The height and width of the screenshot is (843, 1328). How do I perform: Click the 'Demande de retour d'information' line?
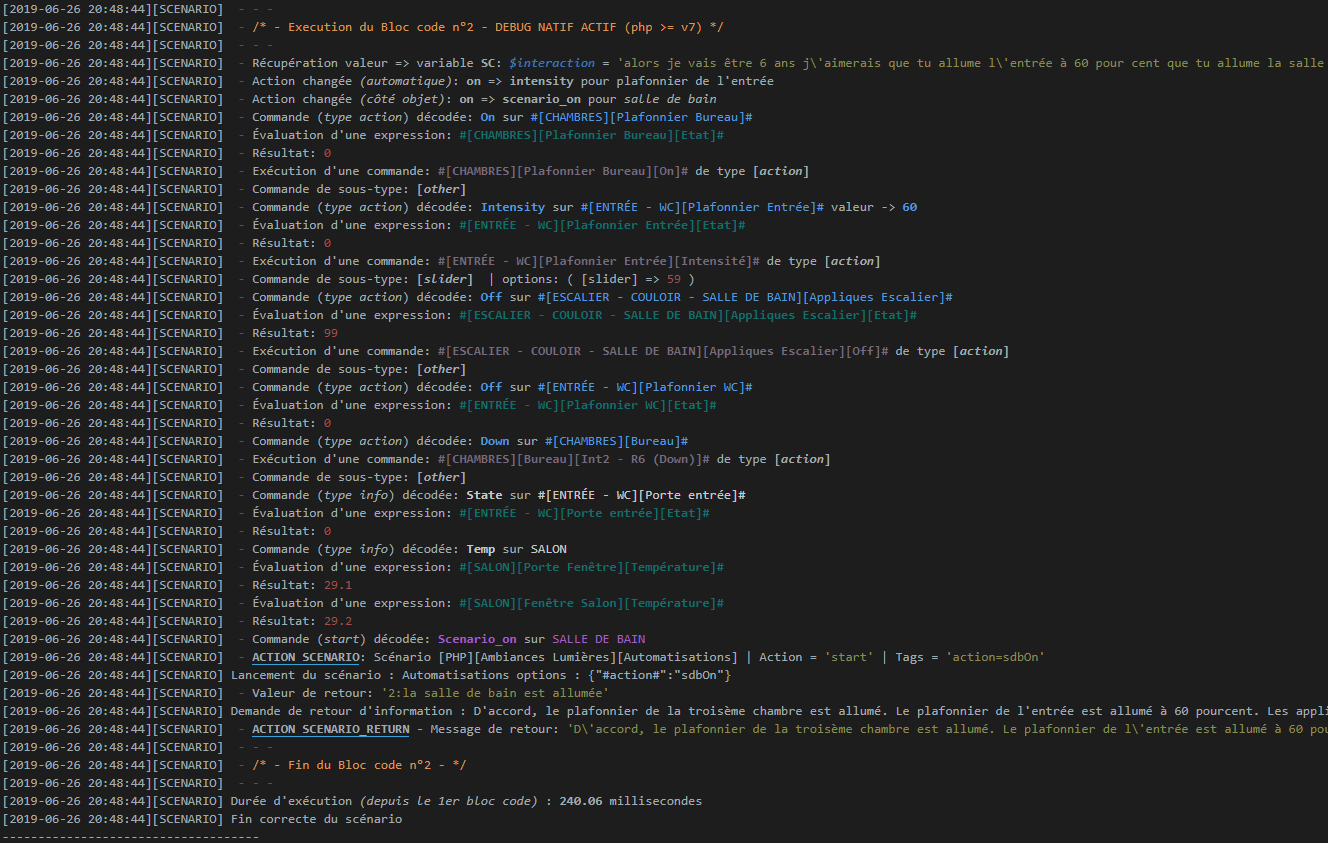point(779,711)
